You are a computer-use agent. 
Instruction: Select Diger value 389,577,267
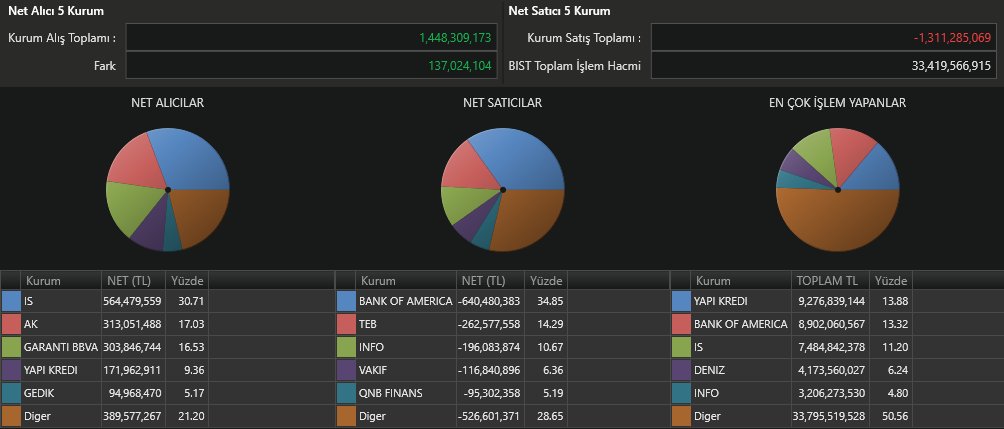[x=132, y=416]
